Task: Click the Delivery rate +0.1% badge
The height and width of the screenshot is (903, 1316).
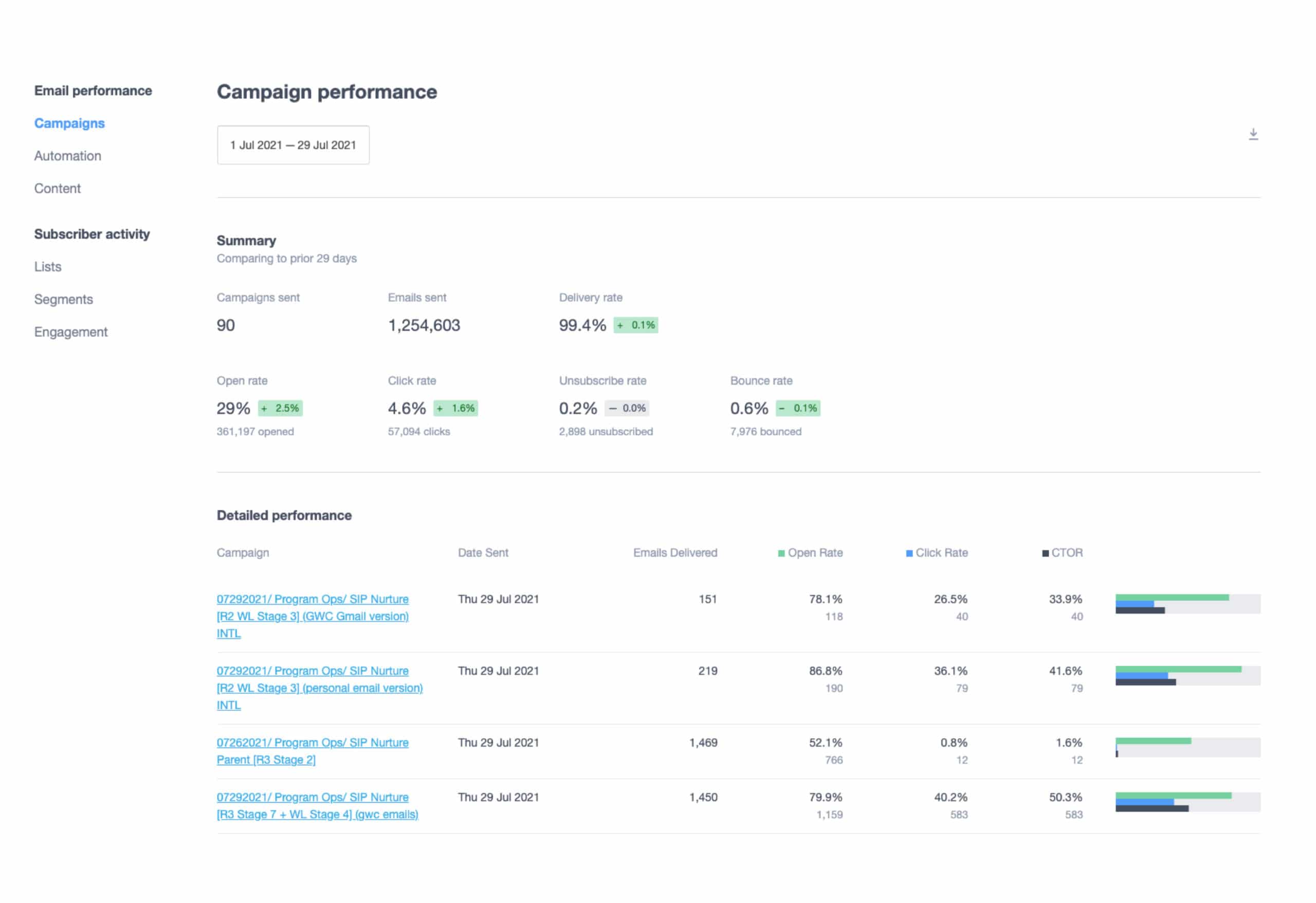Action: pyautogui.click(x=635, y=325)
